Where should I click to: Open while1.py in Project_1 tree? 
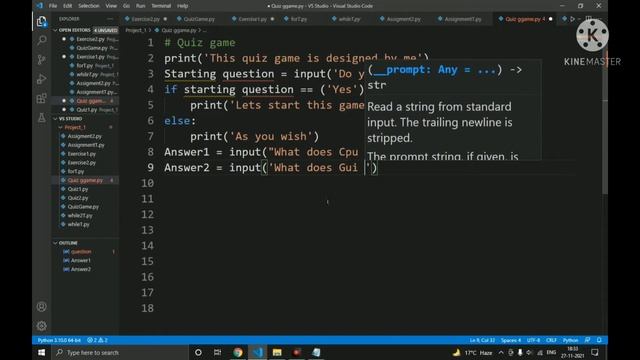click(78, 224)
